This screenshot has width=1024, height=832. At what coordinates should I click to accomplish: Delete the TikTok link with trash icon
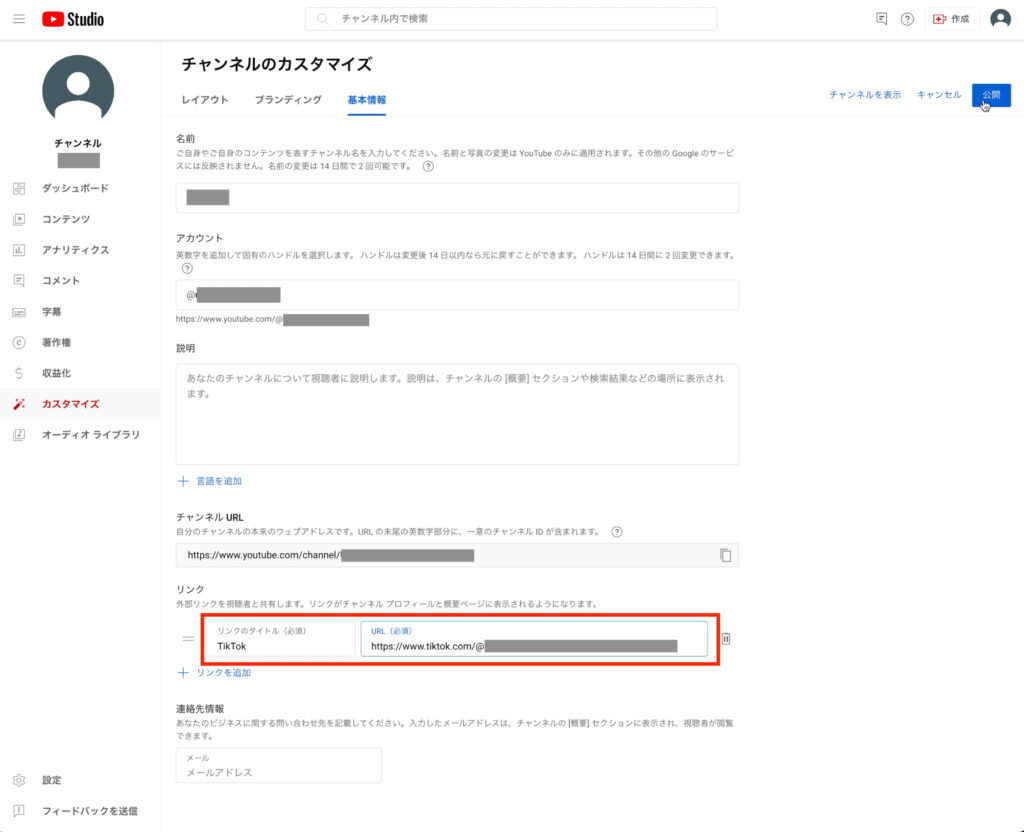pyautogui.click(x=726, y=638)
